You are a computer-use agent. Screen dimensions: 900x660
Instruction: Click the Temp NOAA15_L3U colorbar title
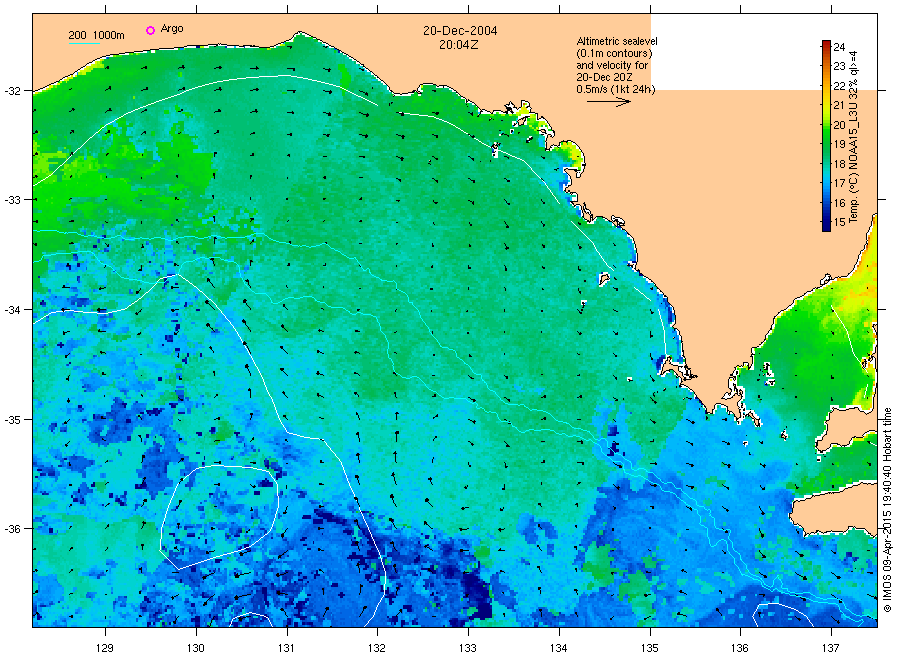click(854, 137)
